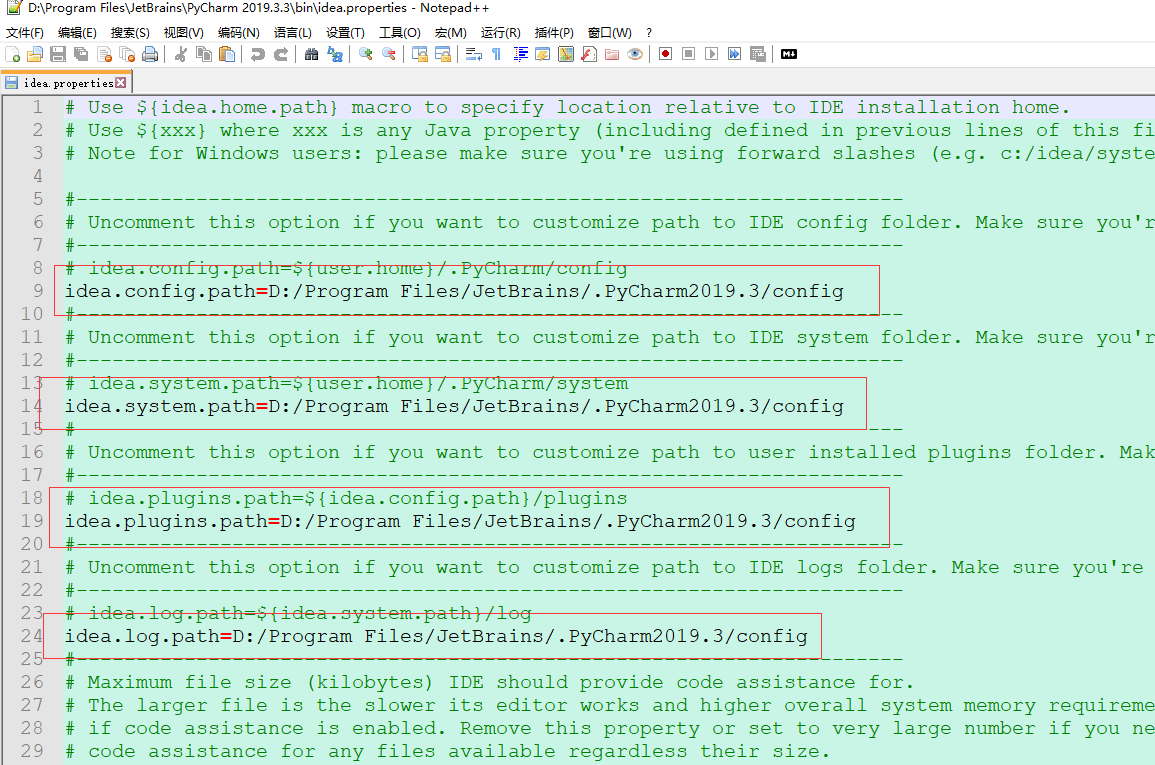Open the User Defined Language icon
Image resolution: width=1155 pixels, height=765 pixels.
[543, 54]
